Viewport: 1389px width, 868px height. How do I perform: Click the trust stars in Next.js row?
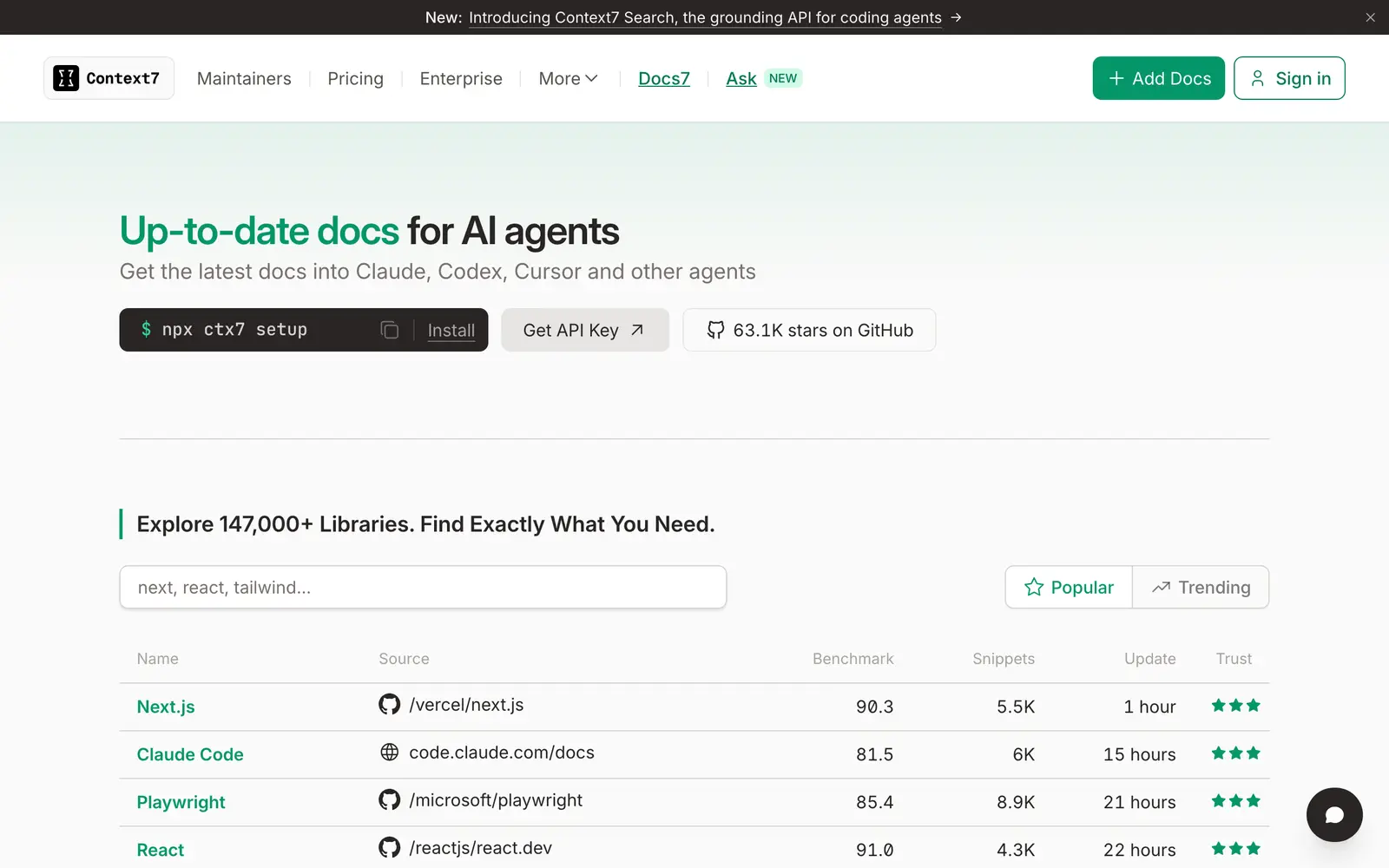pos(1236,706)
